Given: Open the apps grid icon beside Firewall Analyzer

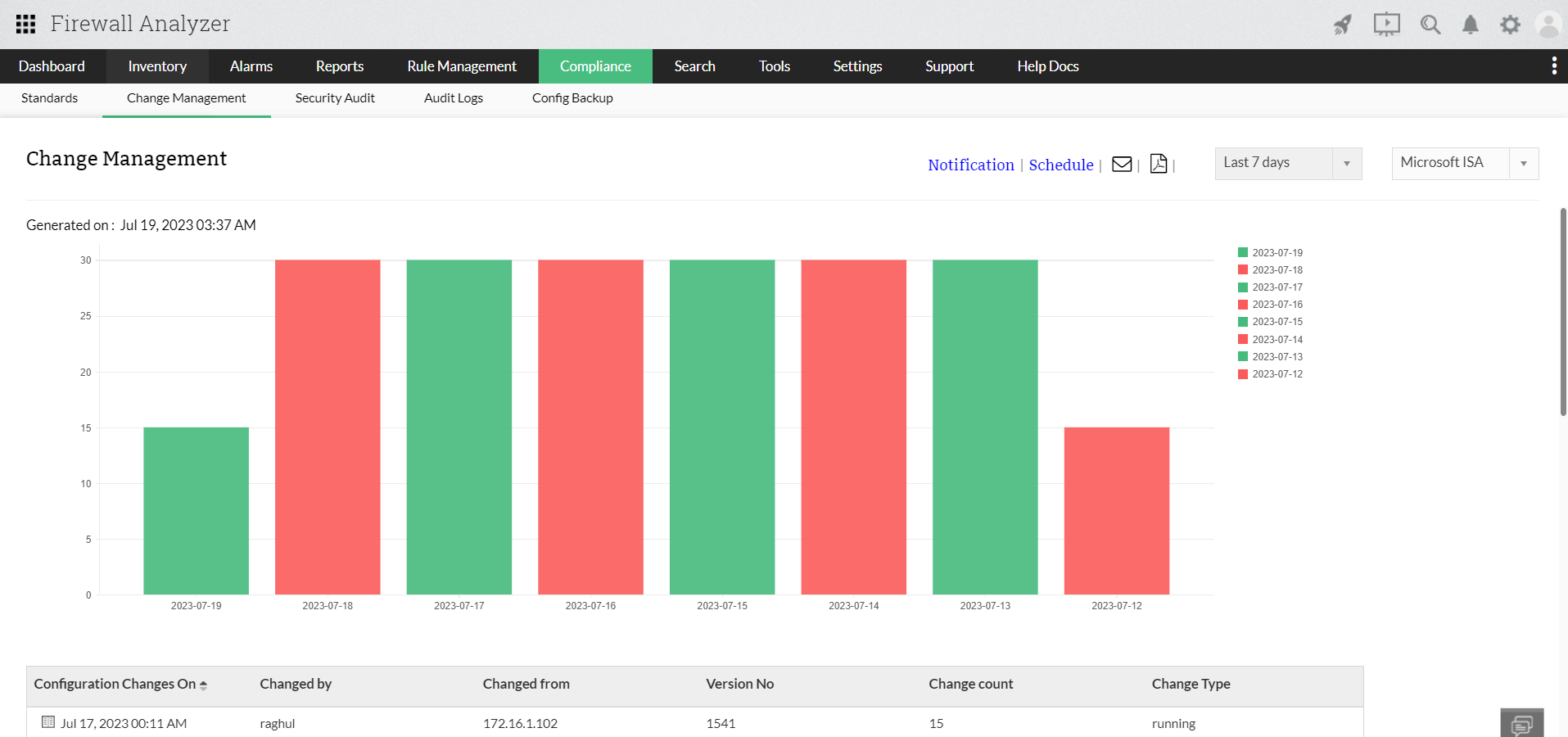Looking at the screenshot, I should tap(25, 24).
